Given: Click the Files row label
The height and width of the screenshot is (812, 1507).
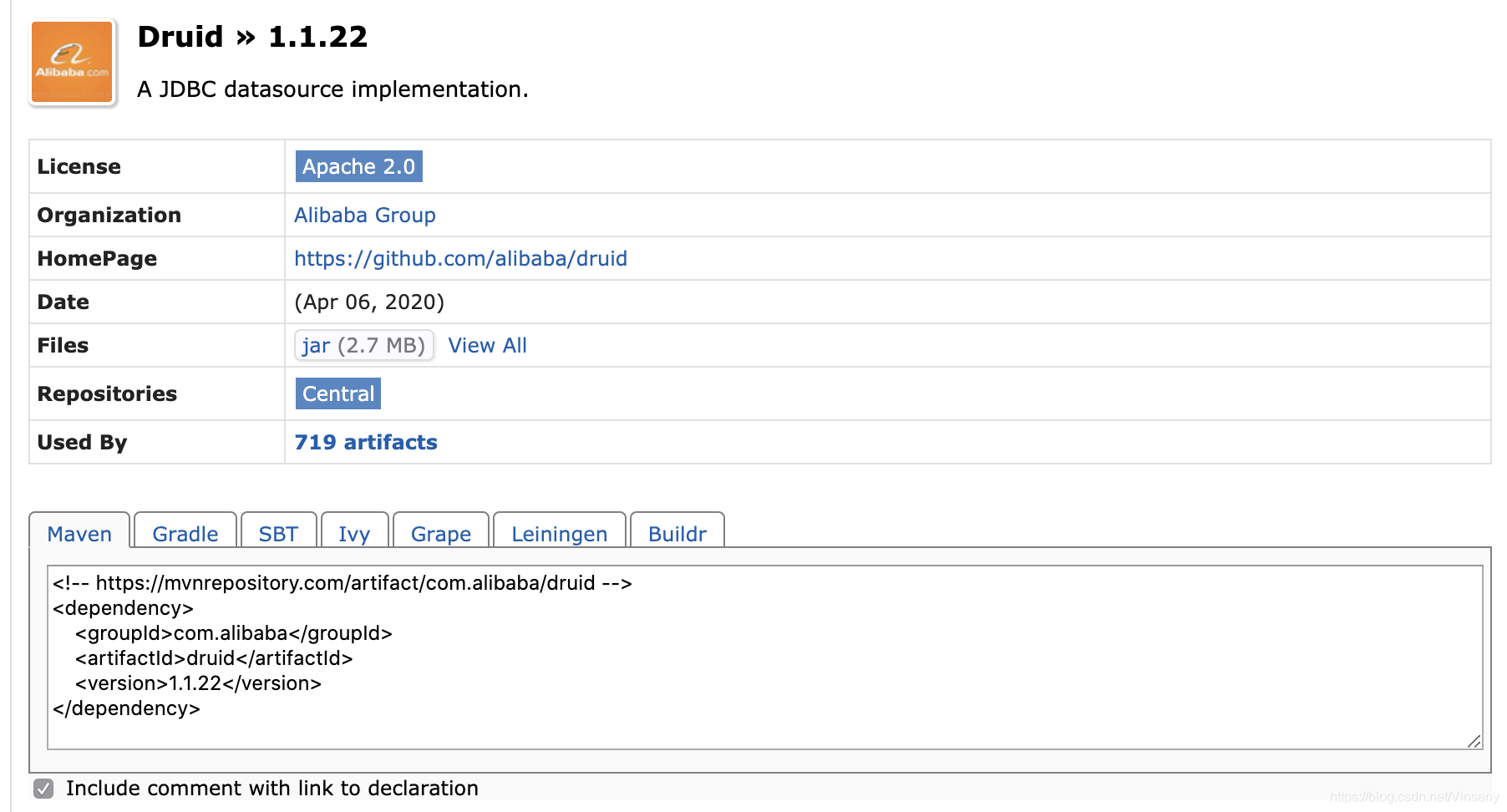Looking at the screenshot, I should click(x=63, y=345).
